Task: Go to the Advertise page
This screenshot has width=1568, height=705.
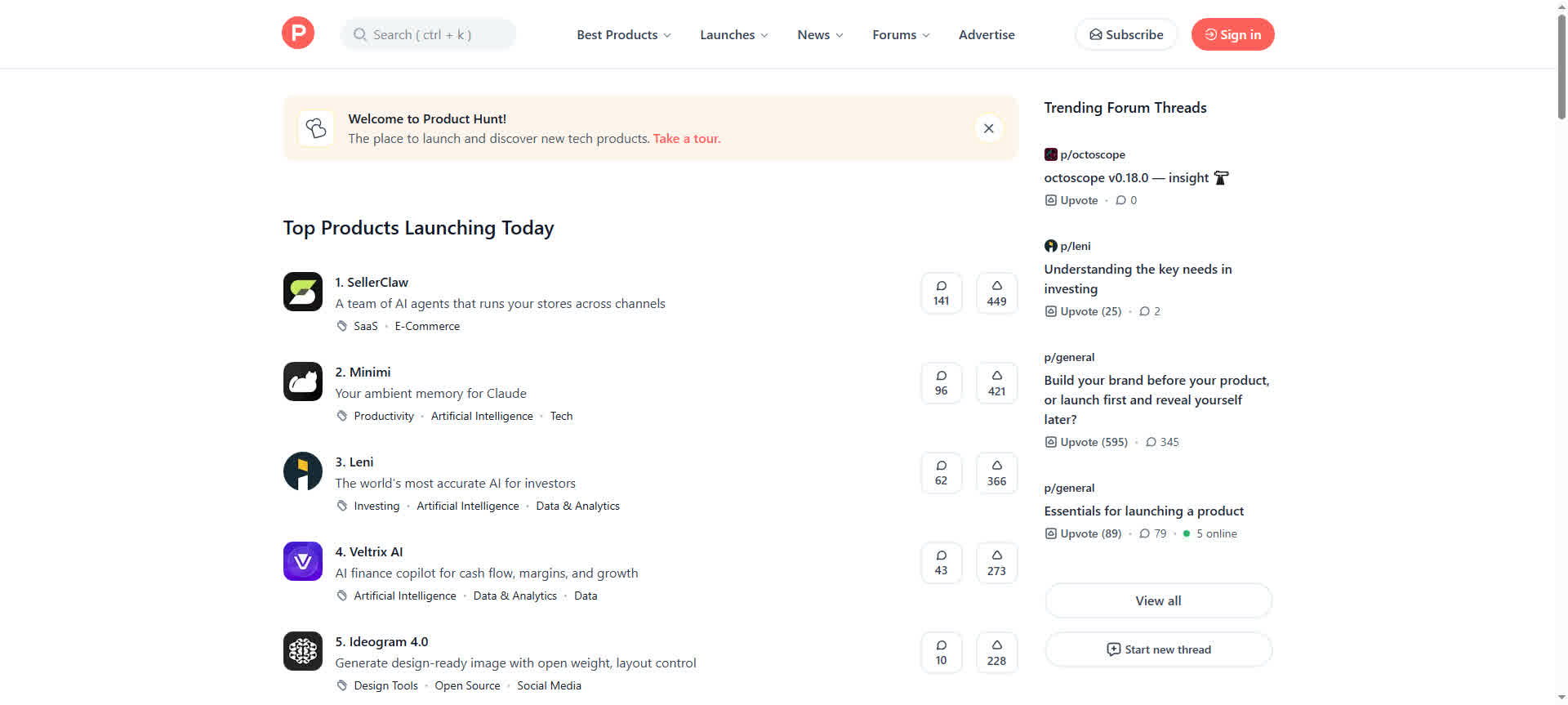Action: click(x=987, y=34)
